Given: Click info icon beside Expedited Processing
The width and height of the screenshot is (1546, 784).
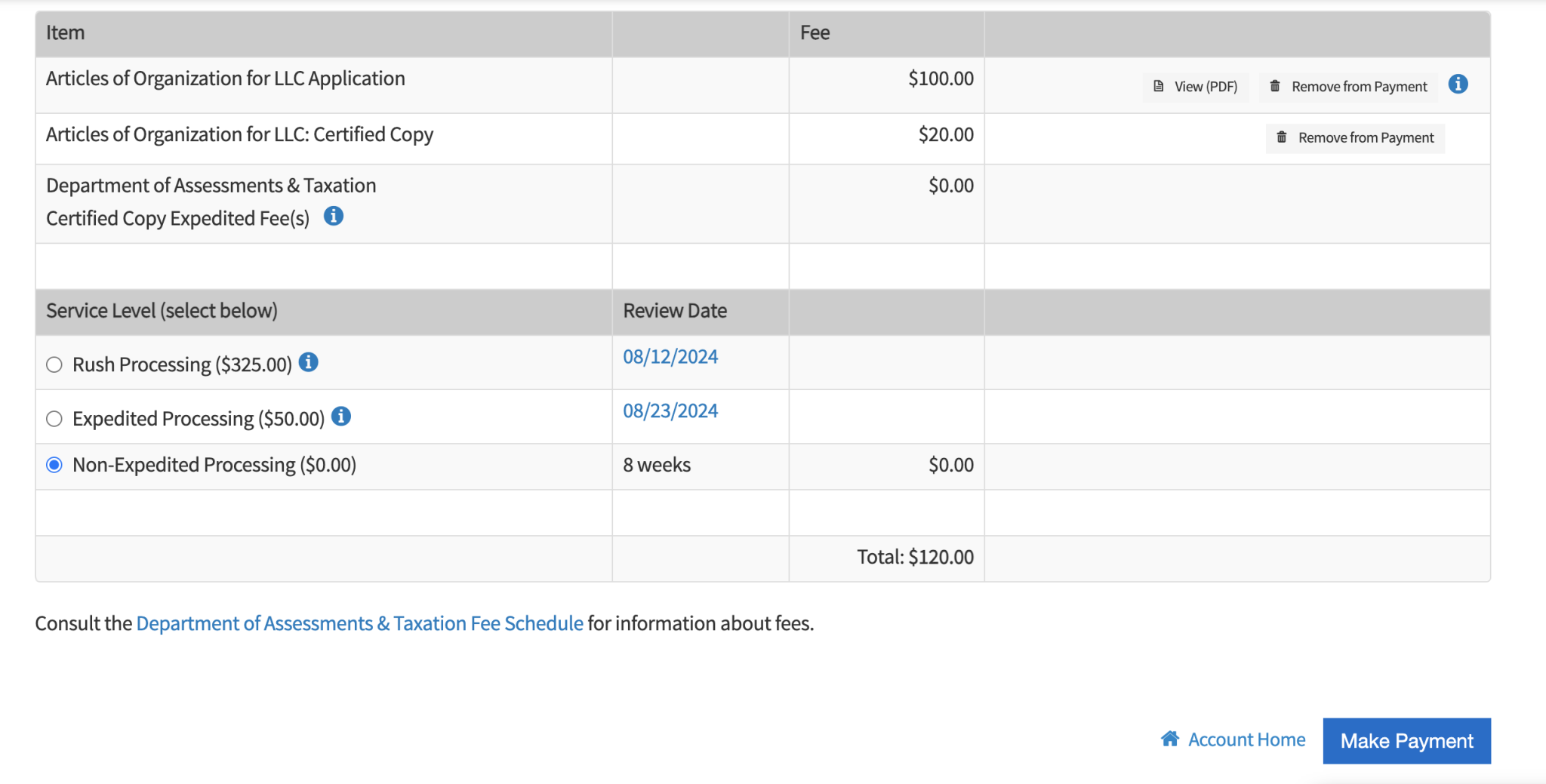Looking at the screenshot, I should [341, 417].
